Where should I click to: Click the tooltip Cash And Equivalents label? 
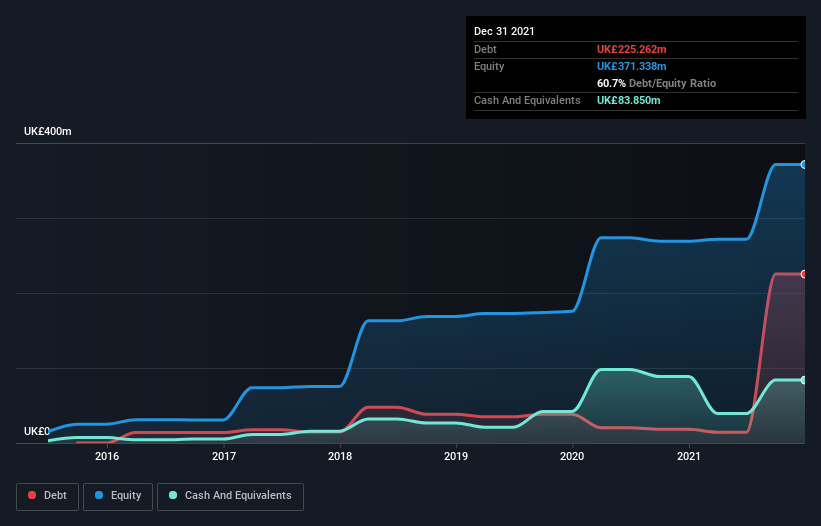click(x=527, y=100)
